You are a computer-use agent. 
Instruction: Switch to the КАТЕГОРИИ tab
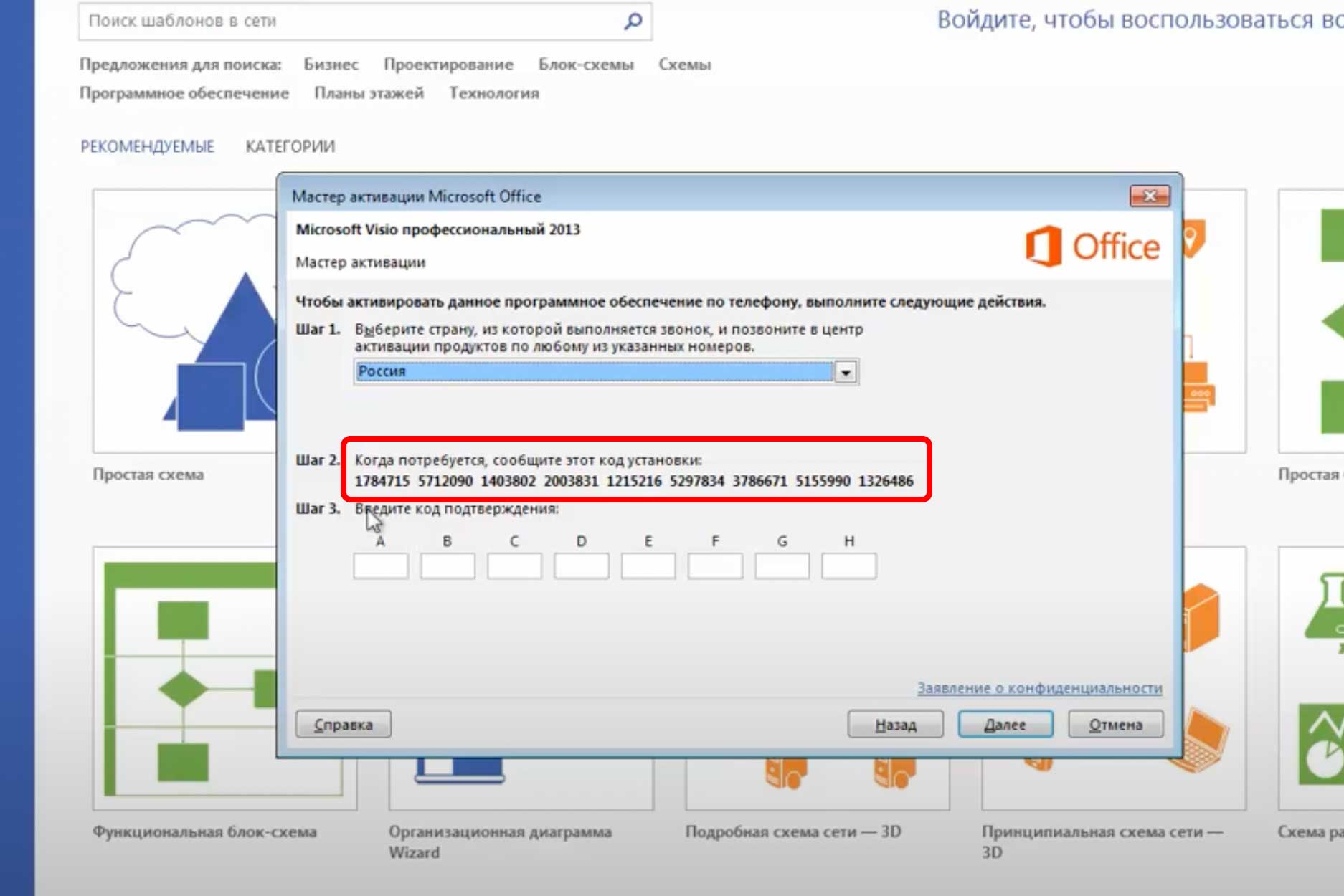tap(290, 146)
